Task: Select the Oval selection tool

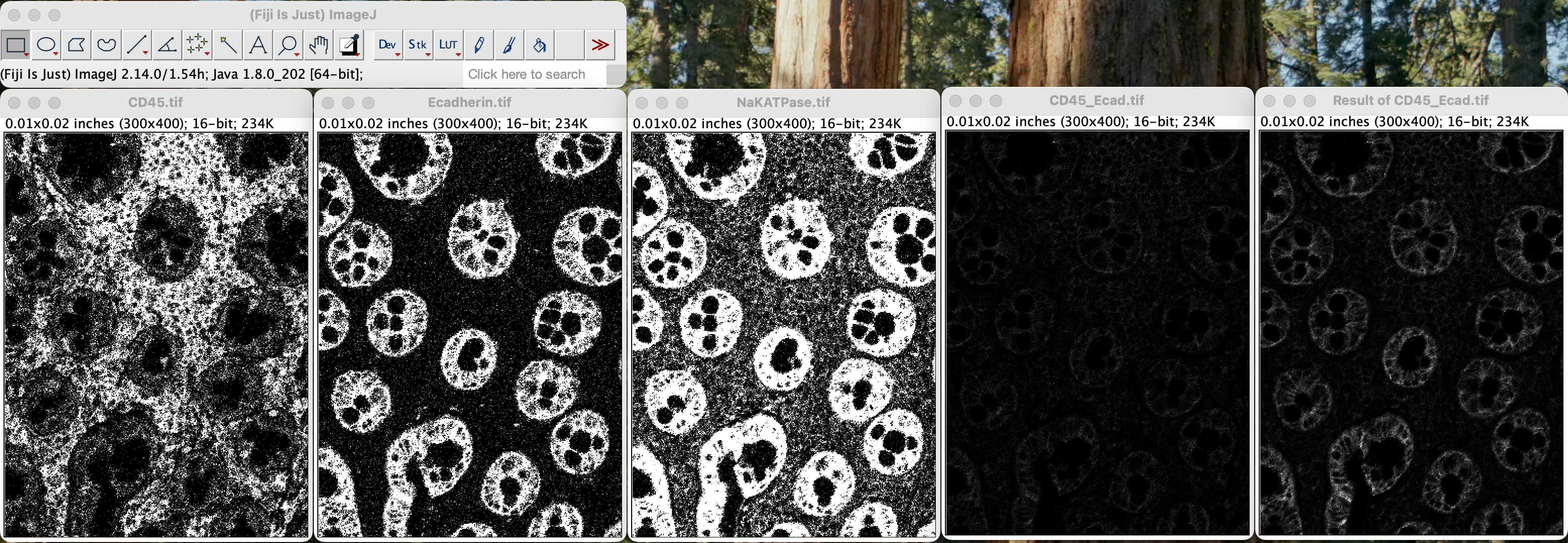Action: click(x=46, y=45)
